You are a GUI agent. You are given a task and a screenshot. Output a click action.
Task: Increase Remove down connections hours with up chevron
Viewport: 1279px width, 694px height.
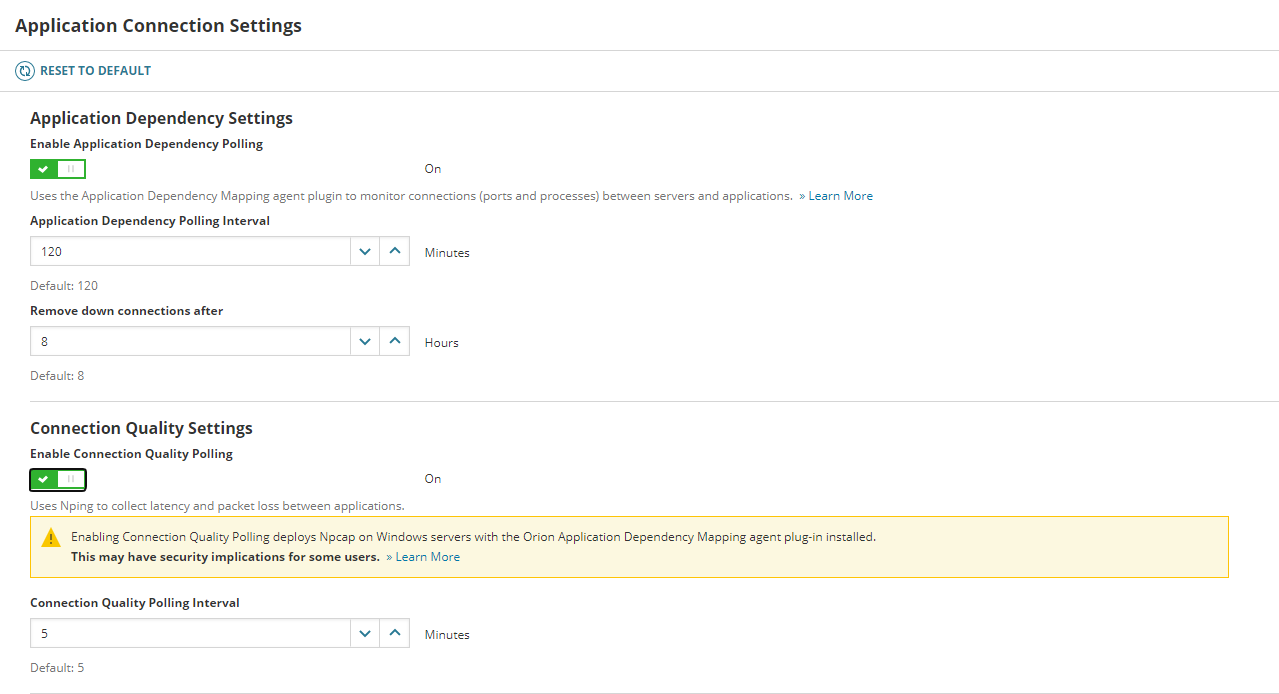pyautogui.click(x=395, y=341)
